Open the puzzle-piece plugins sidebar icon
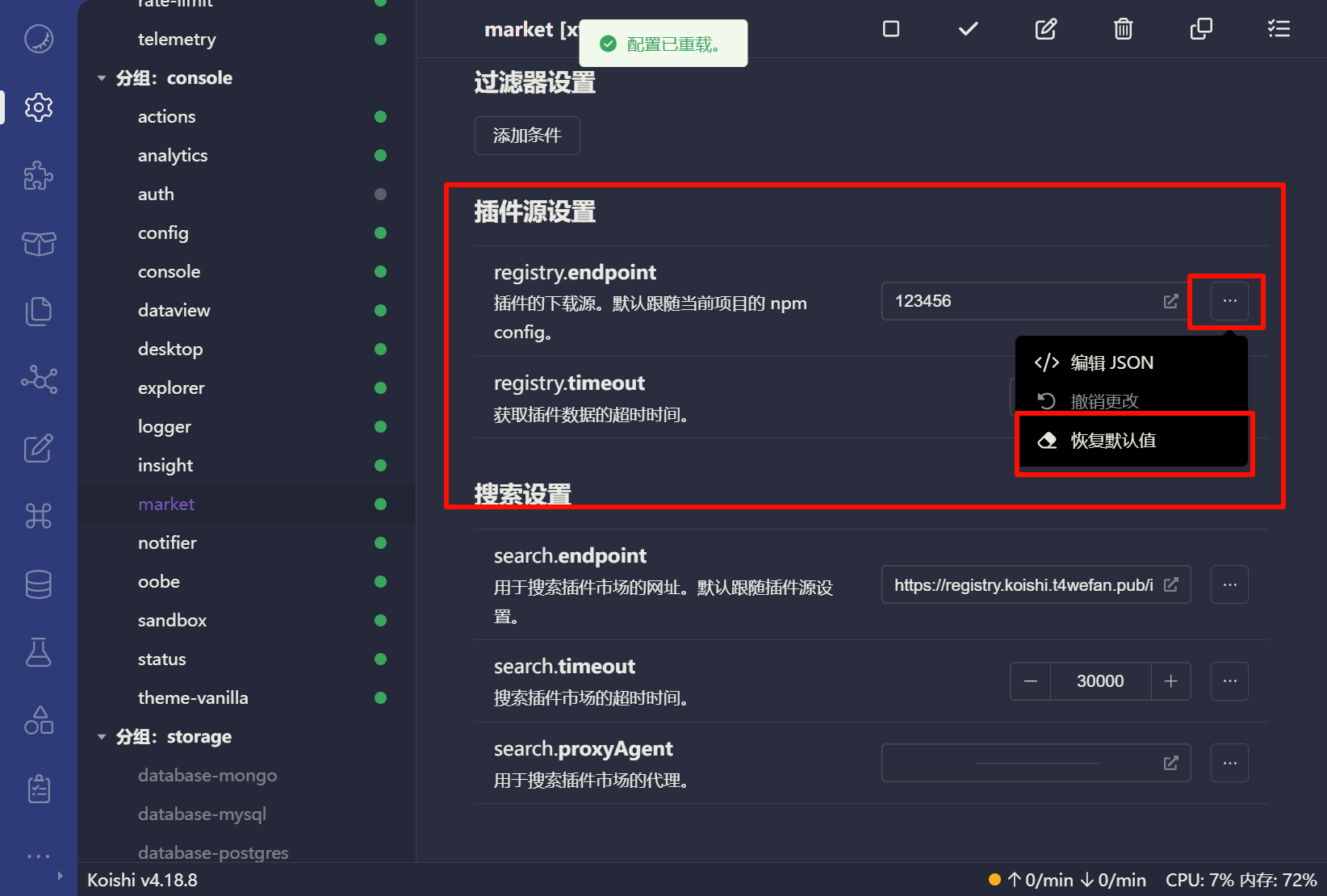Viewport: 1327px width, 896px height. [x=38, y=175]
